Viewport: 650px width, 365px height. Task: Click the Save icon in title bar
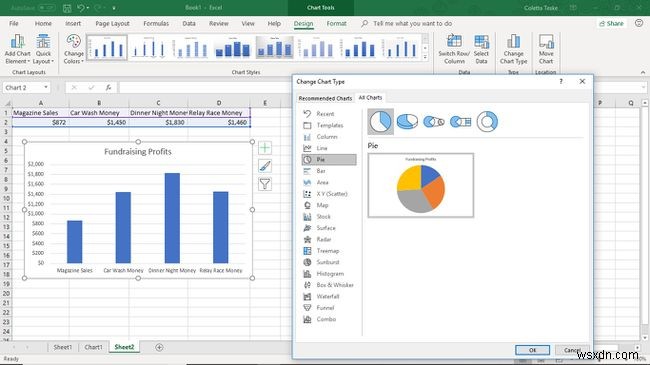[67, 8]
